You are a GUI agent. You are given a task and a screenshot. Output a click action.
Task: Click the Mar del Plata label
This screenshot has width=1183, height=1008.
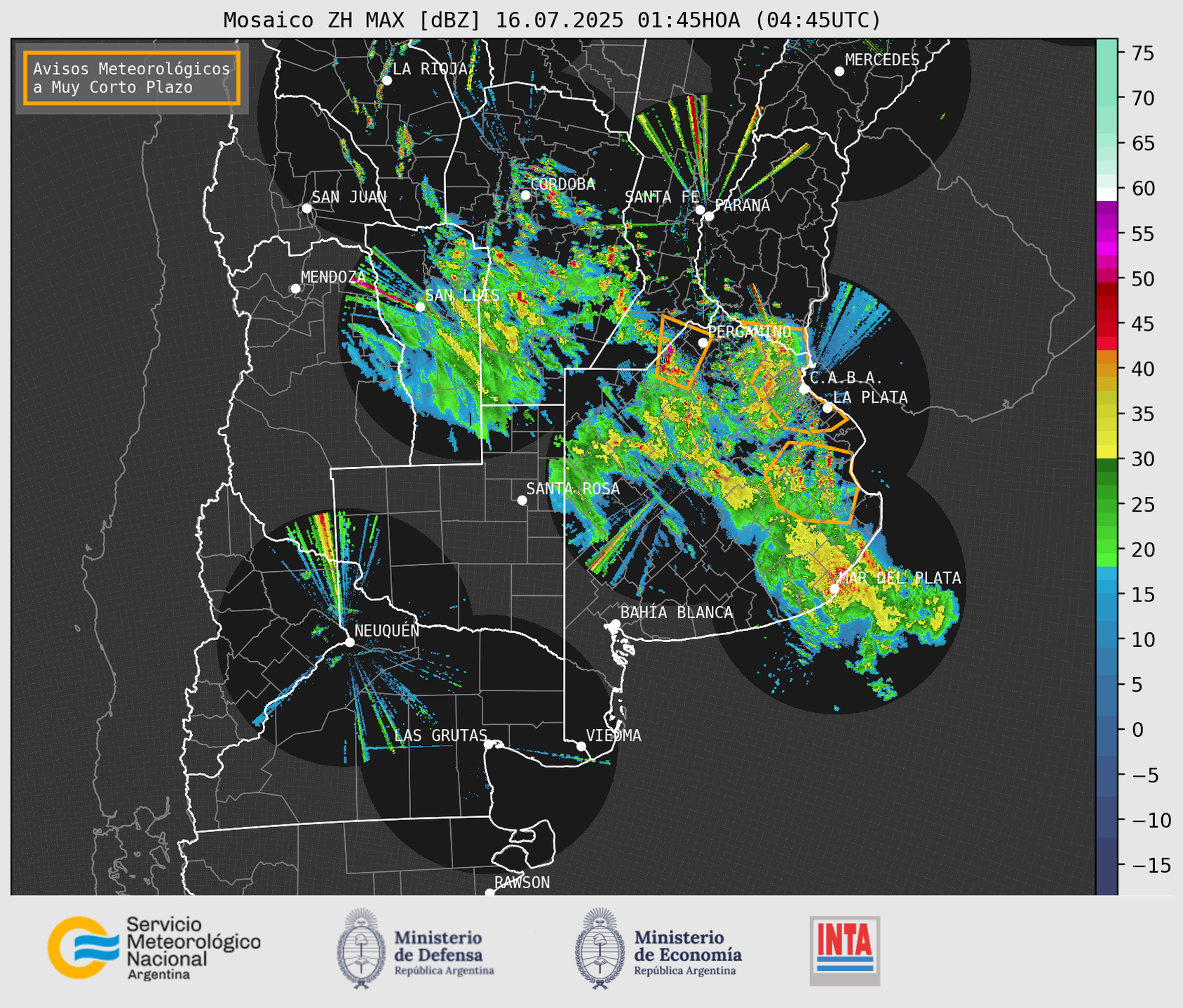click(x=900, y=578)
